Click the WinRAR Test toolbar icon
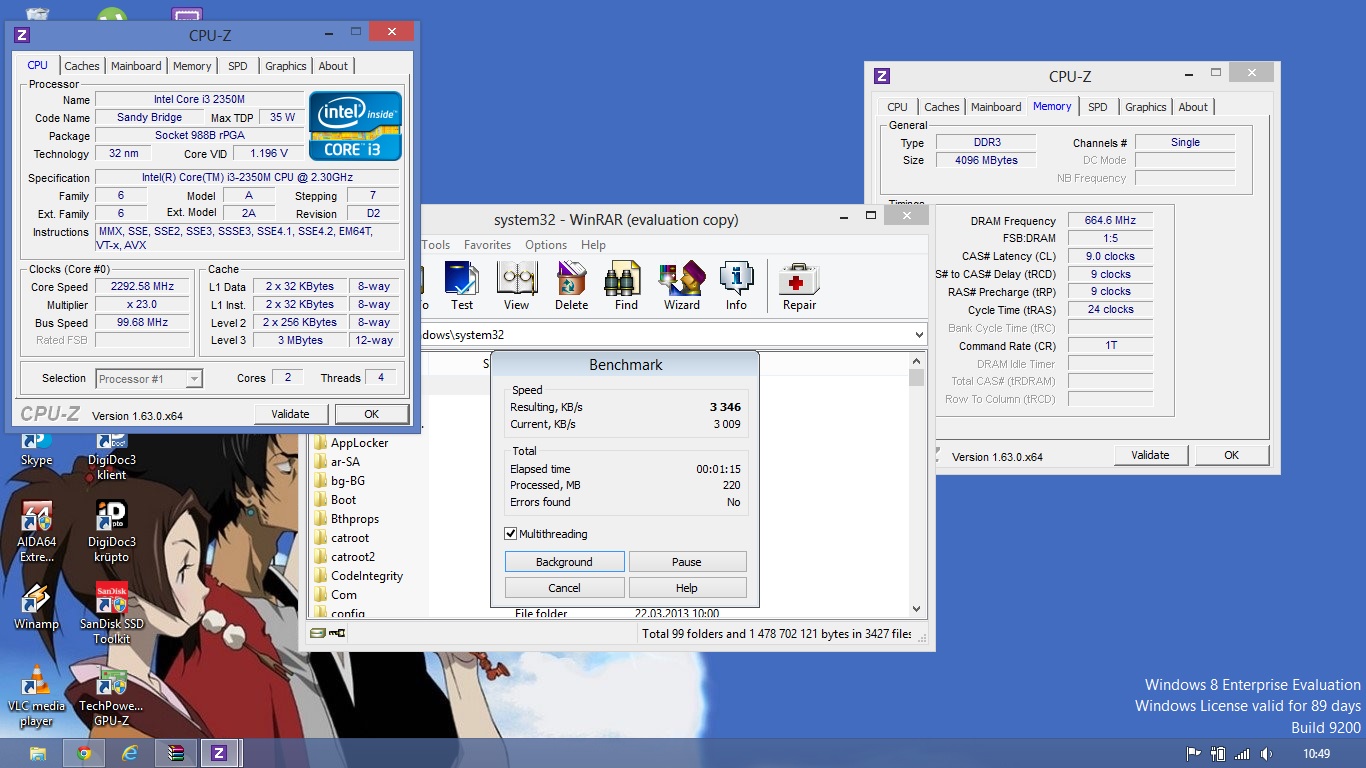This screenshot has height=768, width=1366. (461, 286)
